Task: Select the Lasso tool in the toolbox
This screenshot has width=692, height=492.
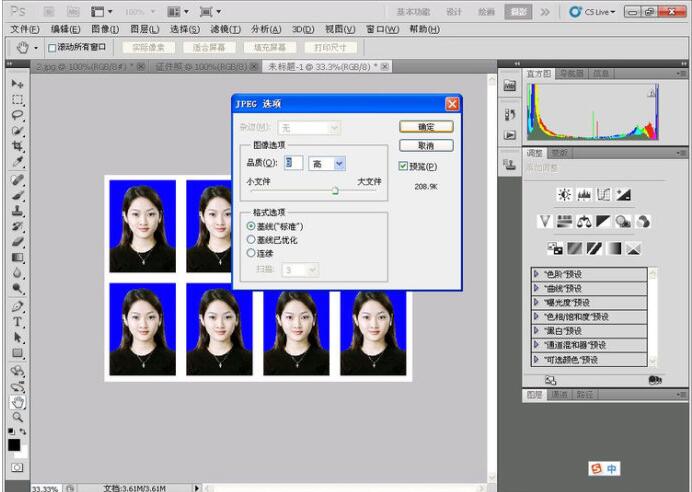Action: 17,115
